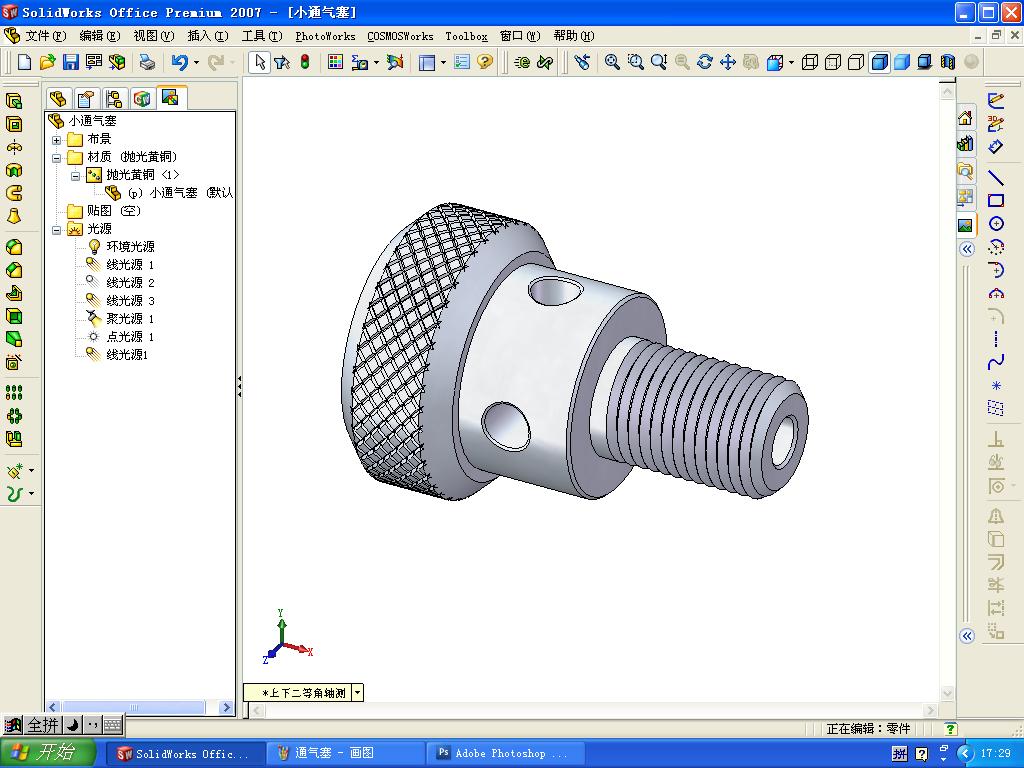Select 点光源 1 point light item
Viewport: 1024px width, 768px height.
click(130, 337)
